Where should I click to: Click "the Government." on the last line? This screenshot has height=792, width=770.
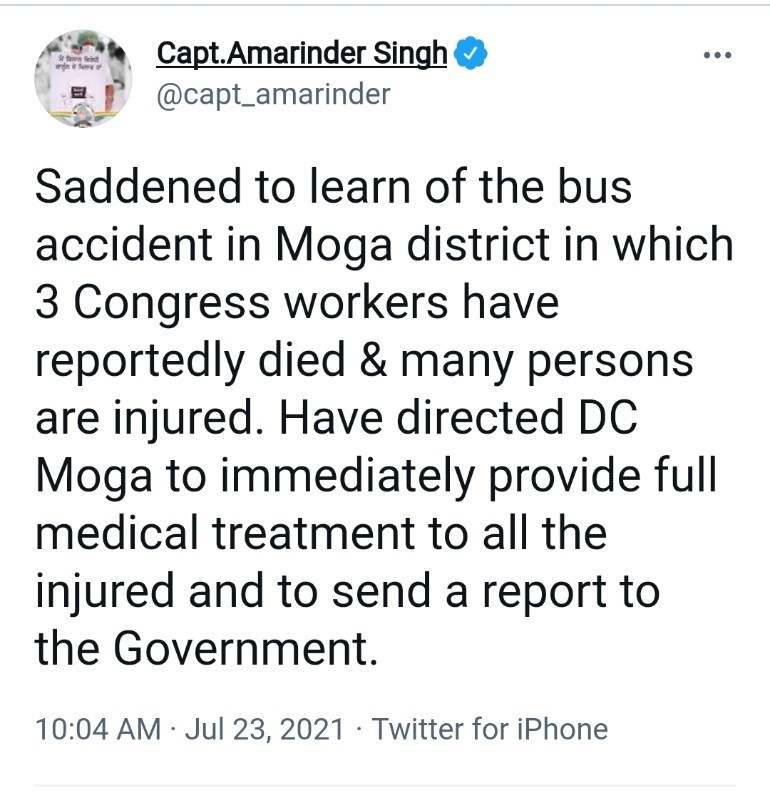[x=208, y=649]
